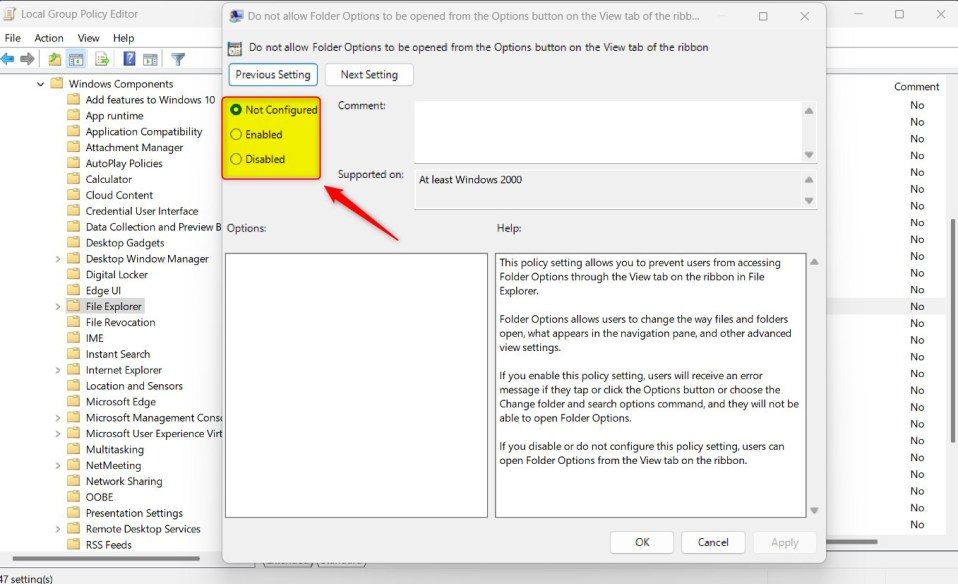Open the View menu
Screen dimensions: 958x584
pos(88,37)
